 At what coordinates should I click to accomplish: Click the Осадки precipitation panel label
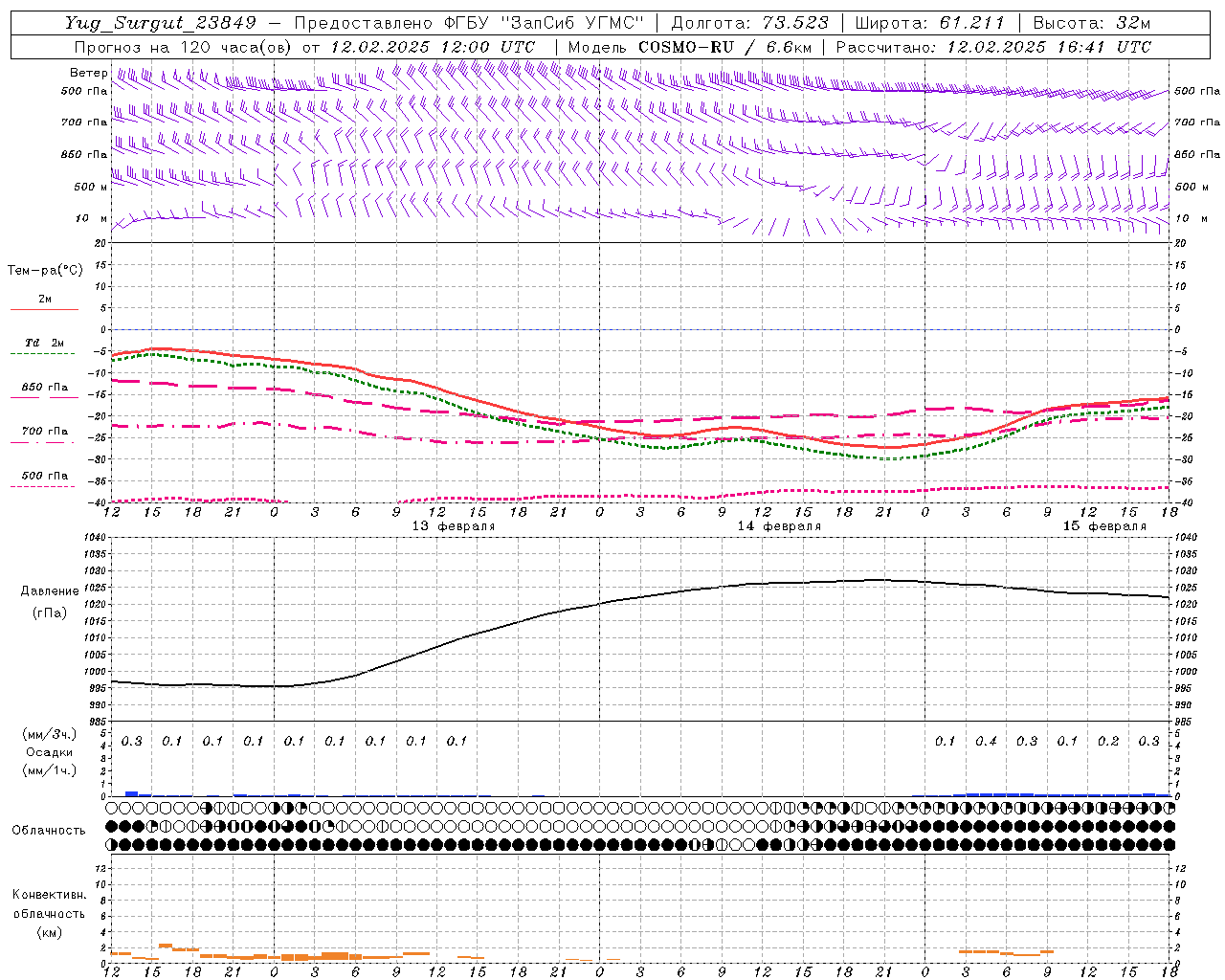click(x=49, y=752)
